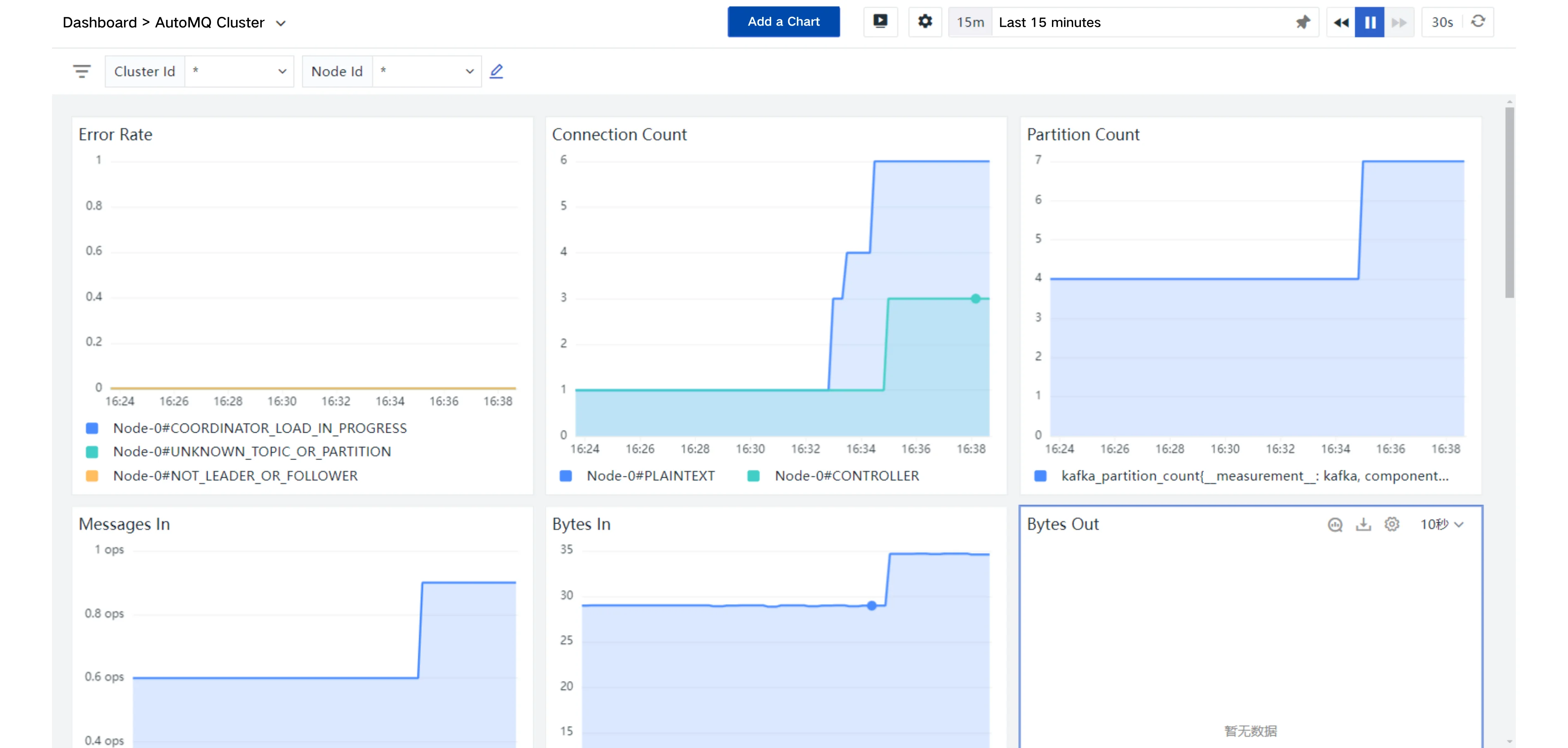1568x748 pixels.
Task: Click the Dashboard breadcrumb link
Action: pyautogui.click(x=99, y=22)
